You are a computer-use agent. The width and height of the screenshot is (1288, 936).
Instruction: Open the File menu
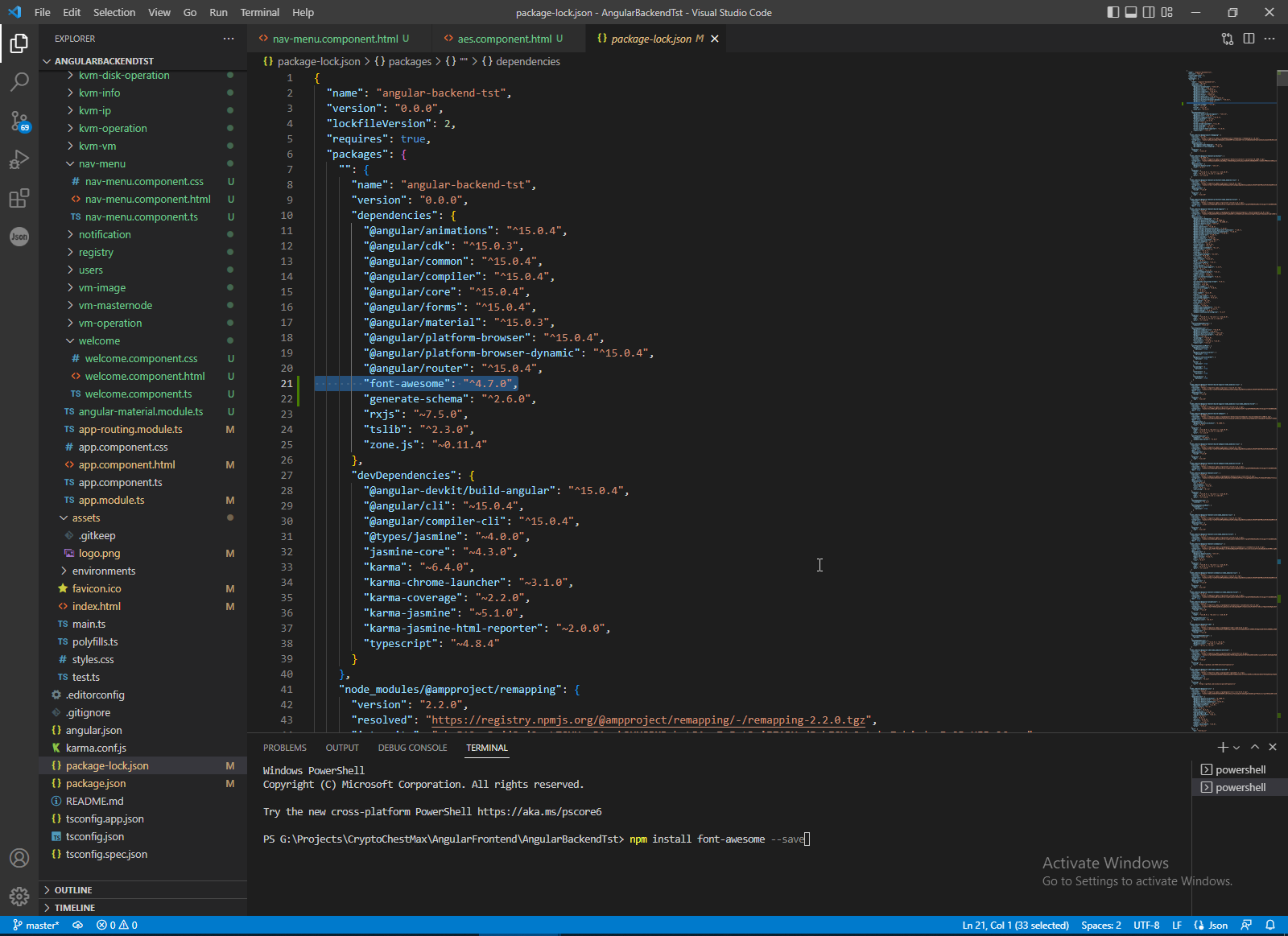(x=43, y=12)
